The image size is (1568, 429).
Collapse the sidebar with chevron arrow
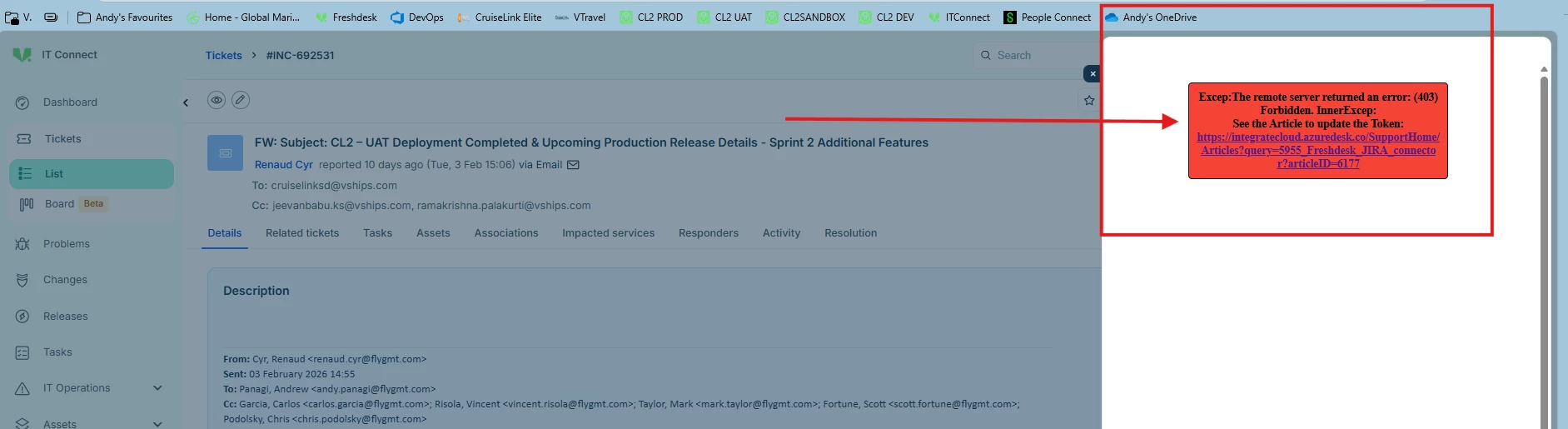(x=186, y=102)
